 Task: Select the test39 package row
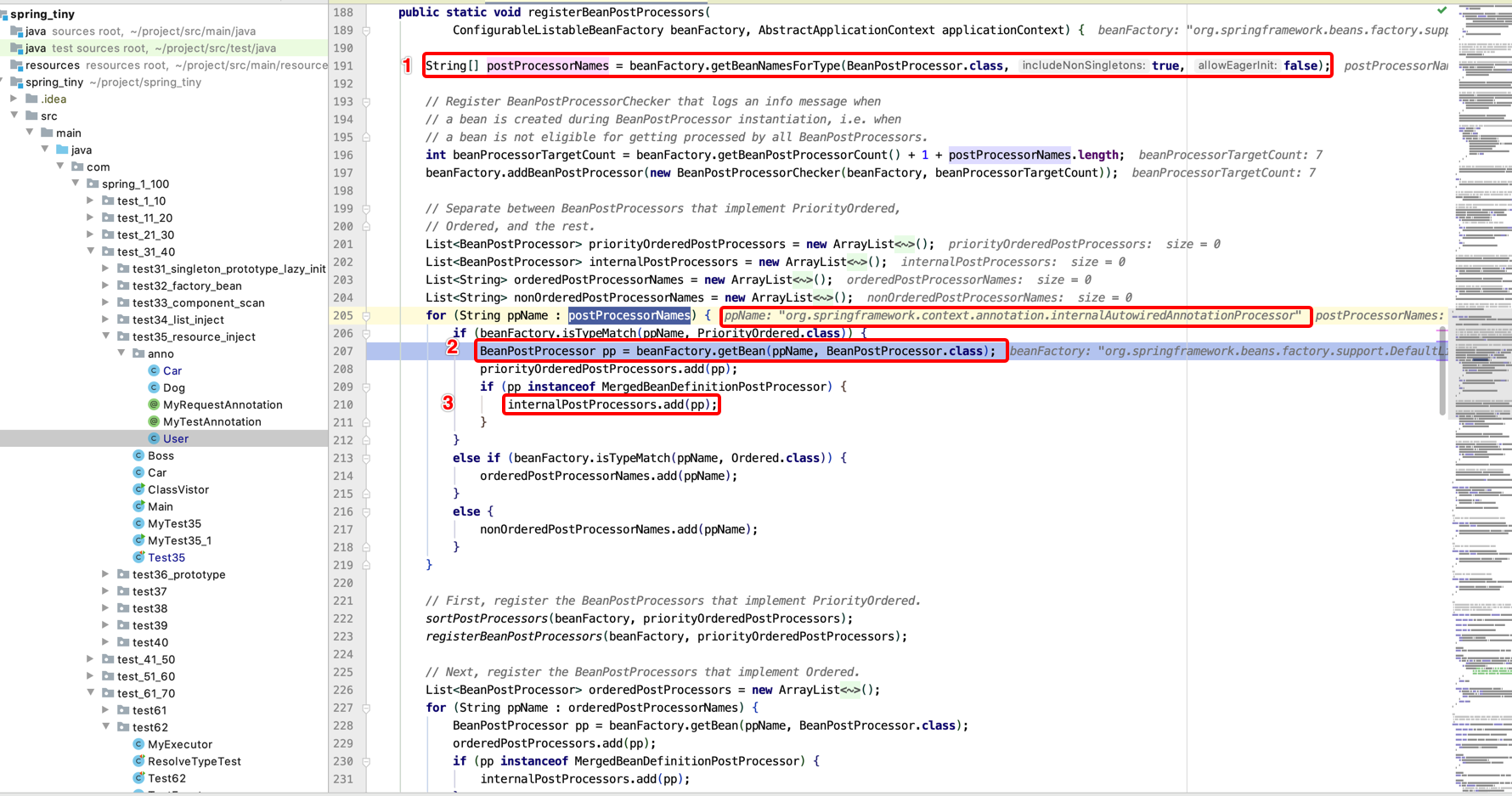tap(164, 625)
